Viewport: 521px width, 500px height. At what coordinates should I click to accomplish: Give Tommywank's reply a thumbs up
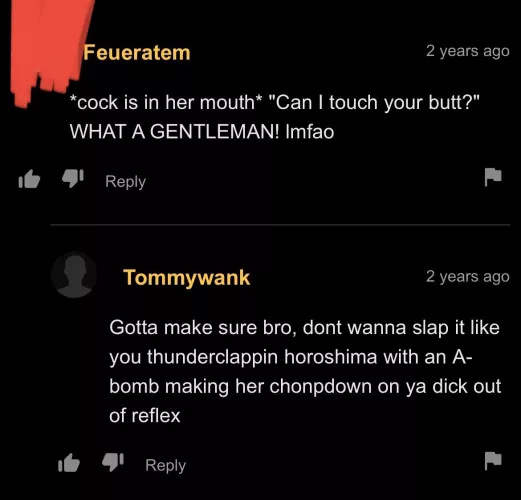pos(69,463)
